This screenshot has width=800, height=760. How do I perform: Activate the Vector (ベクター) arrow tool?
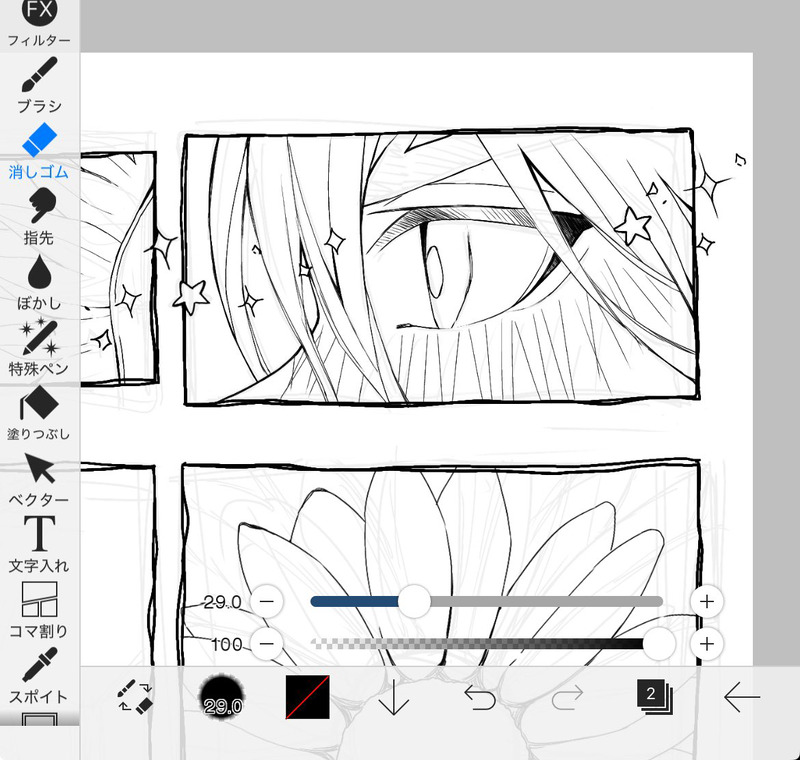[39, 478]
